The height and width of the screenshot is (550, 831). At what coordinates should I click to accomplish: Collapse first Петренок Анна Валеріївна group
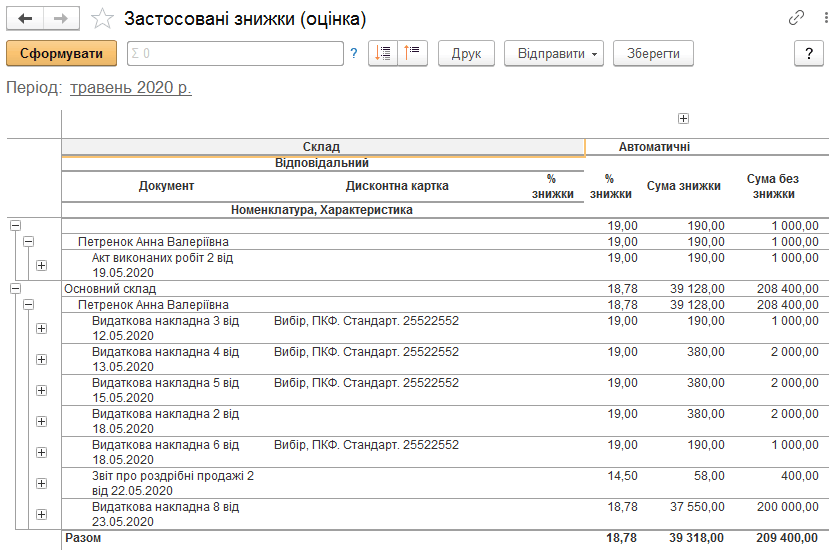[29, 242]
